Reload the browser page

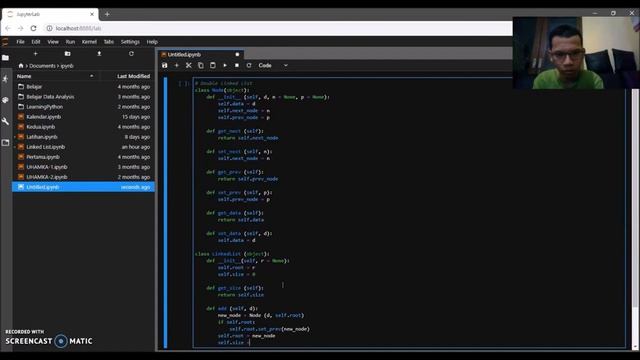coord(33,28)
